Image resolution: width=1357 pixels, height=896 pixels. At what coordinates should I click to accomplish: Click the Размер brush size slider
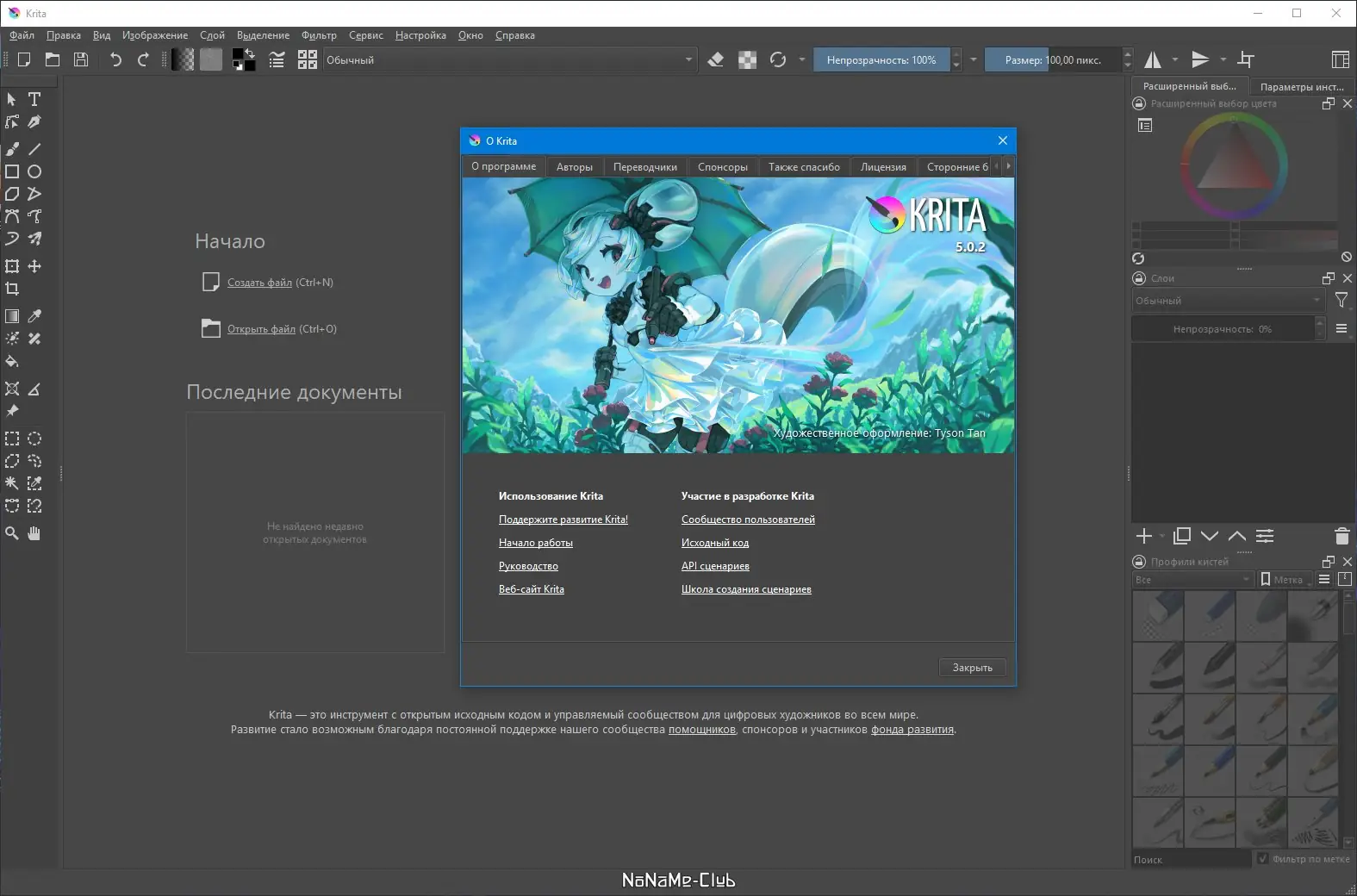pyautogui.click(x=1053, y=59)
